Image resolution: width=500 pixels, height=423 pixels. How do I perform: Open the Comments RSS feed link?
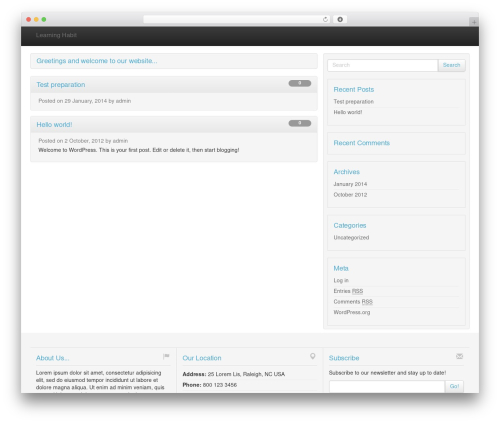pyautogui.click(x=353, y=302)
